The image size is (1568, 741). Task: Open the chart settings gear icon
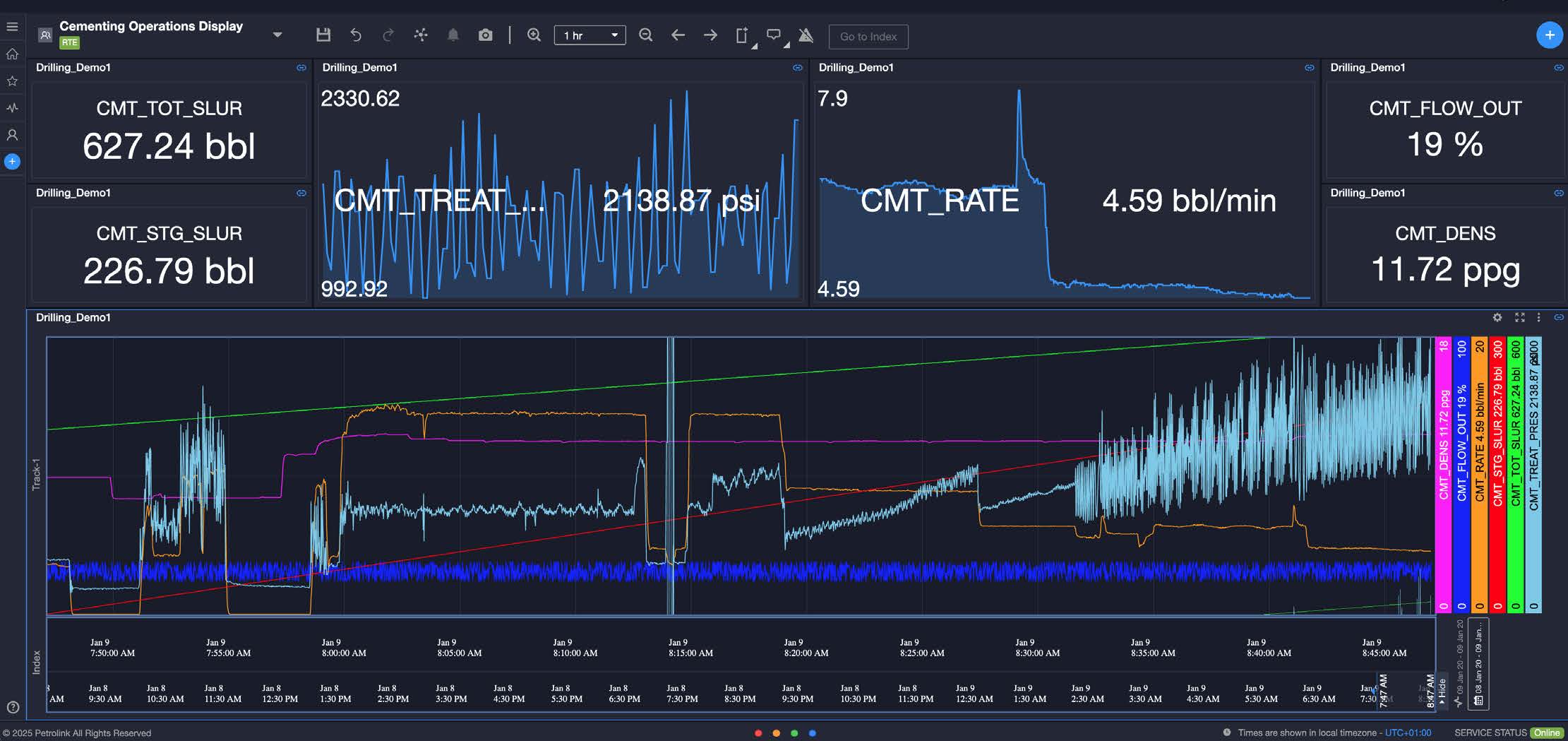(x=1497, y=318)
